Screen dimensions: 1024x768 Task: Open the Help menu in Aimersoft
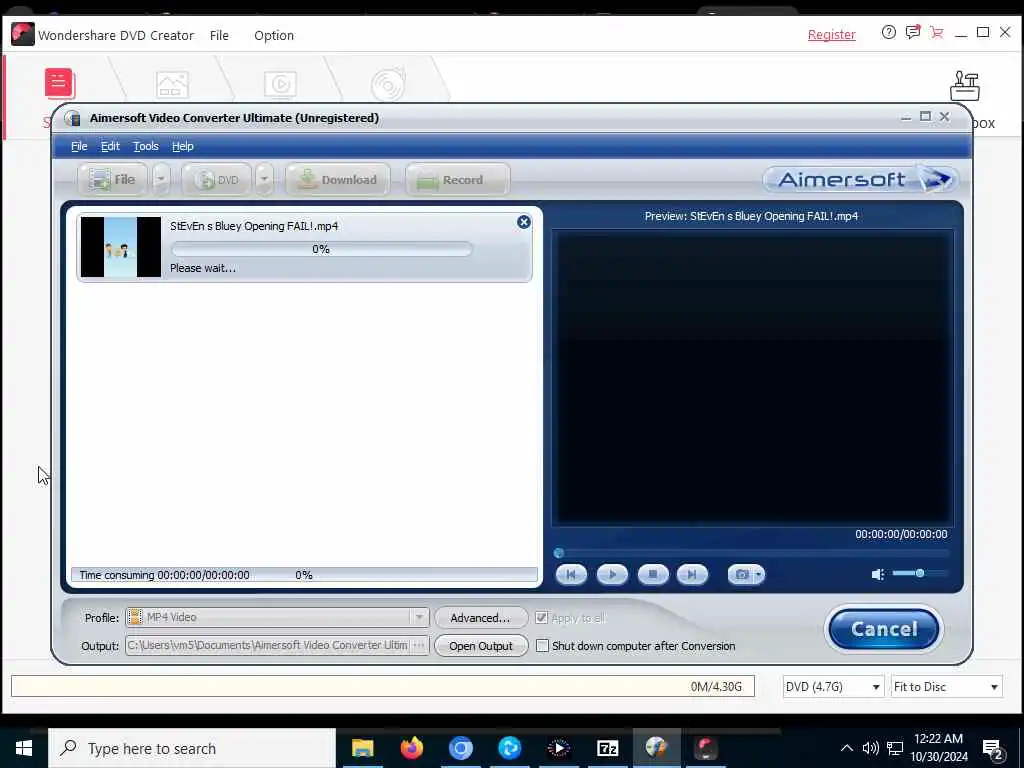click(x=182, y=146)
